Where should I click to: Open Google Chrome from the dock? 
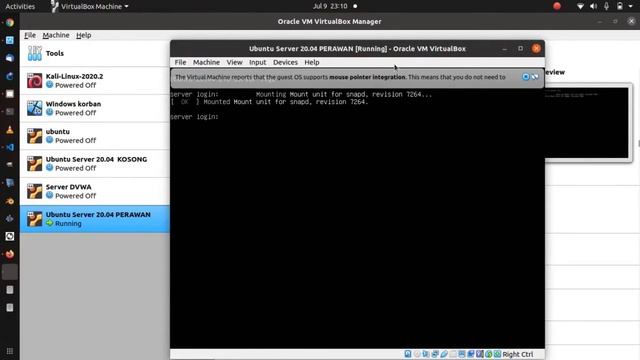coord(10,22)
